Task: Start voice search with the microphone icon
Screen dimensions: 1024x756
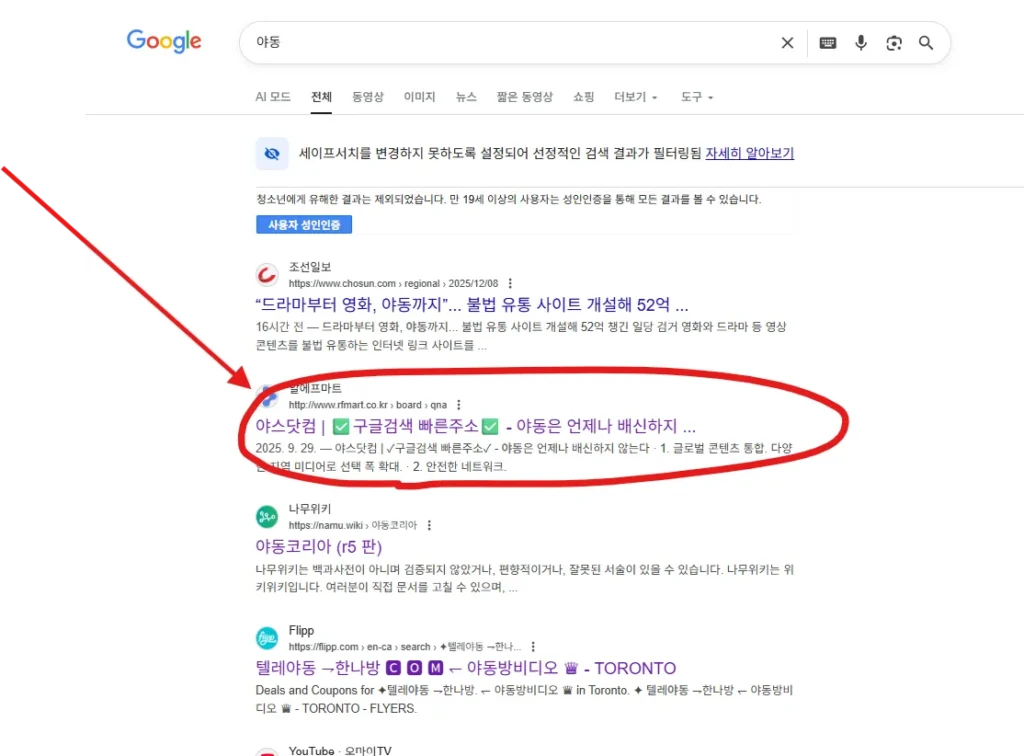Action: click(860, 43)
